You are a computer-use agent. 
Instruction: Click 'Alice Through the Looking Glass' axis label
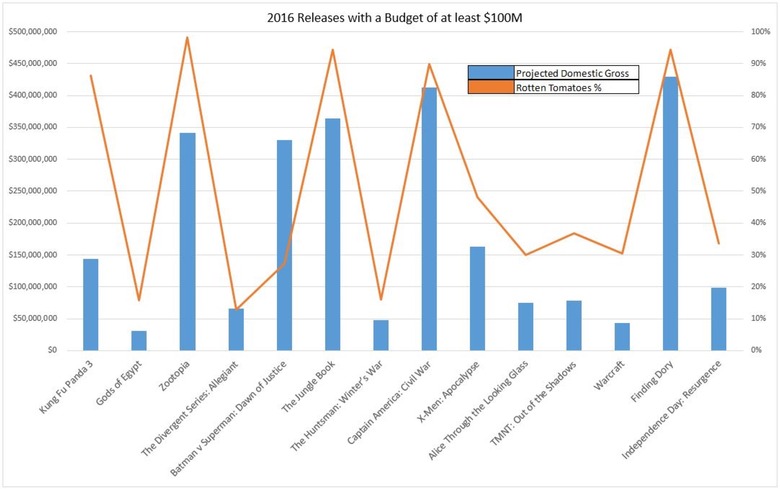coord(478,410)
